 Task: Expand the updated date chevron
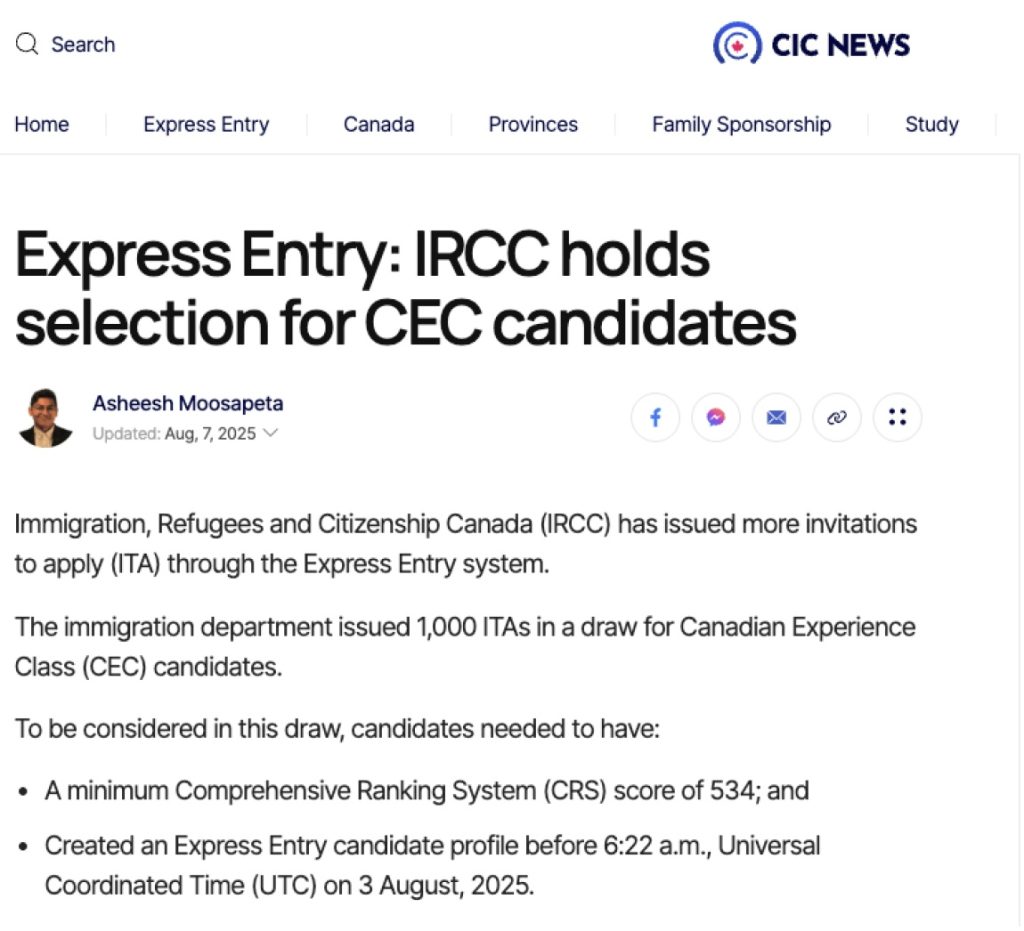(x=270, y=433)
